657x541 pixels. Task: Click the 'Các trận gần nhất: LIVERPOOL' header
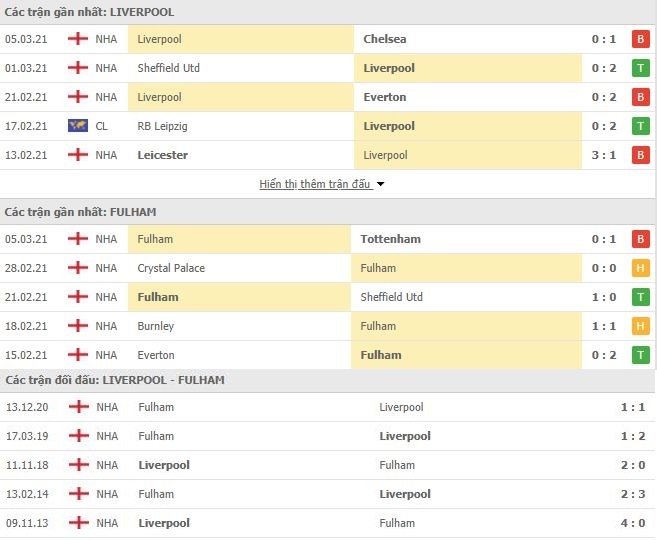click(x=89, y=12)
